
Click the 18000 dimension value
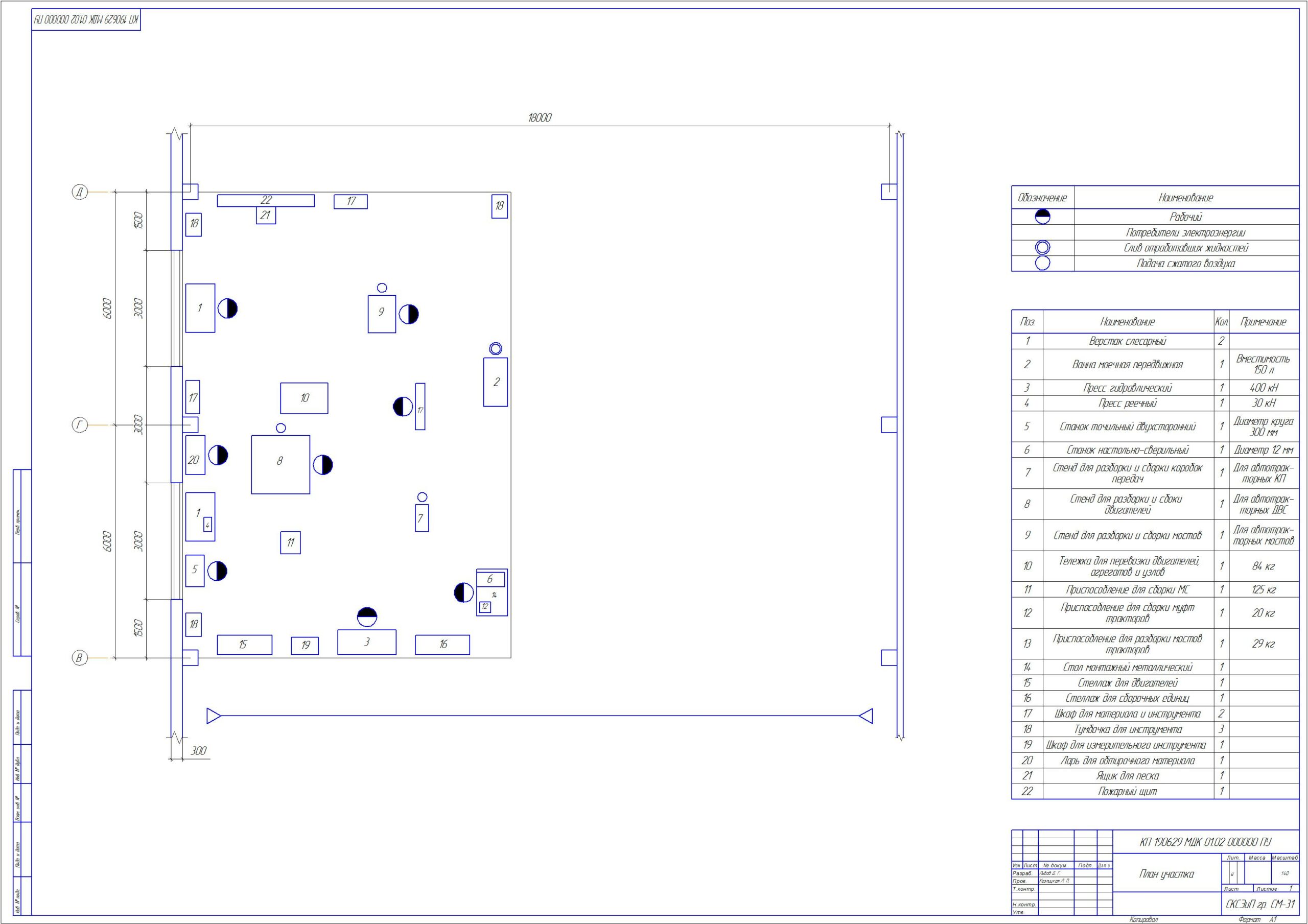coord(540,118)
